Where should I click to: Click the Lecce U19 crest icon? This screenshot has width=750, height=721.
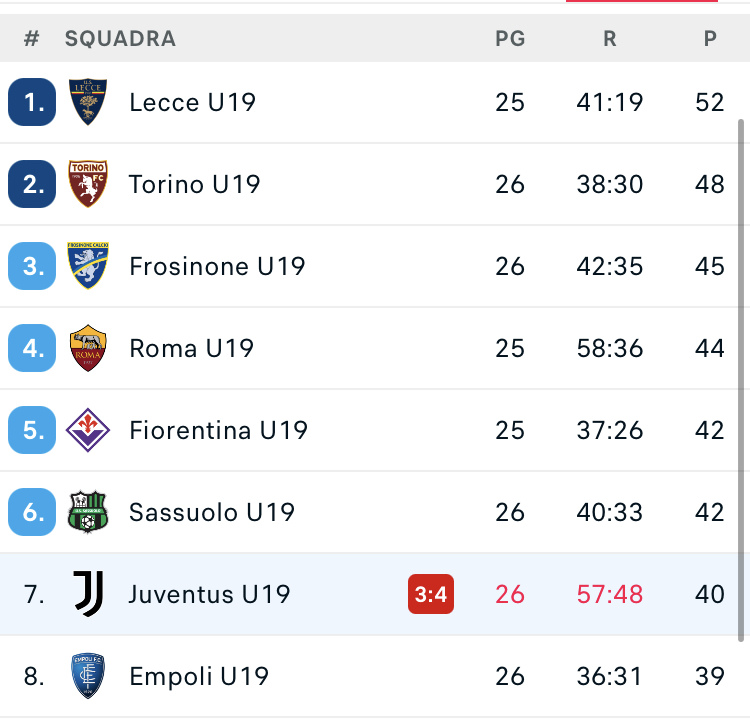coord(88,102)
